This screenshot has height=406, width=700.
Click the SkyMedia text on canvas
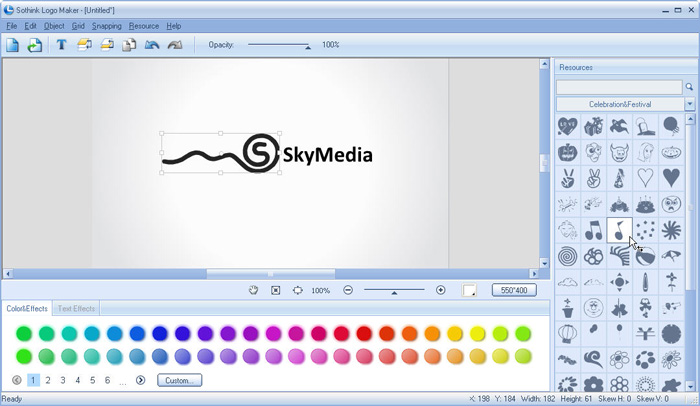click(x=327, y=155)
